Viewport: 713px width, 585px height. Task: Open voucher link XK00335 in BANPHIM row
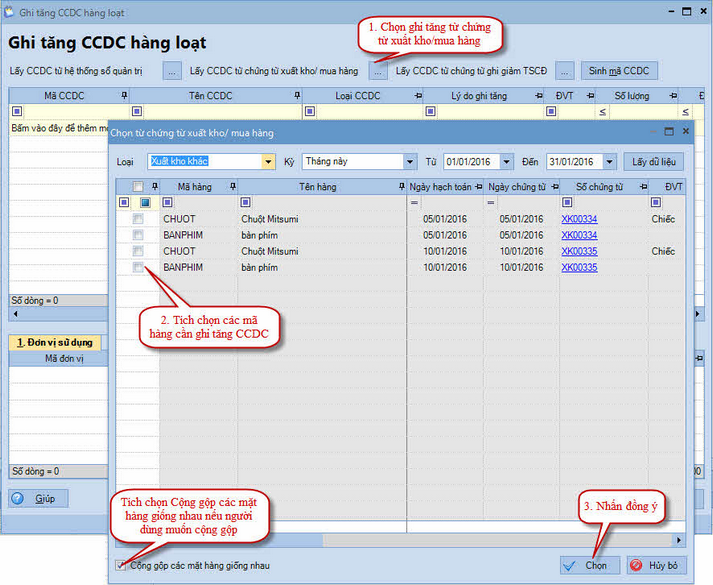point(579,267)
